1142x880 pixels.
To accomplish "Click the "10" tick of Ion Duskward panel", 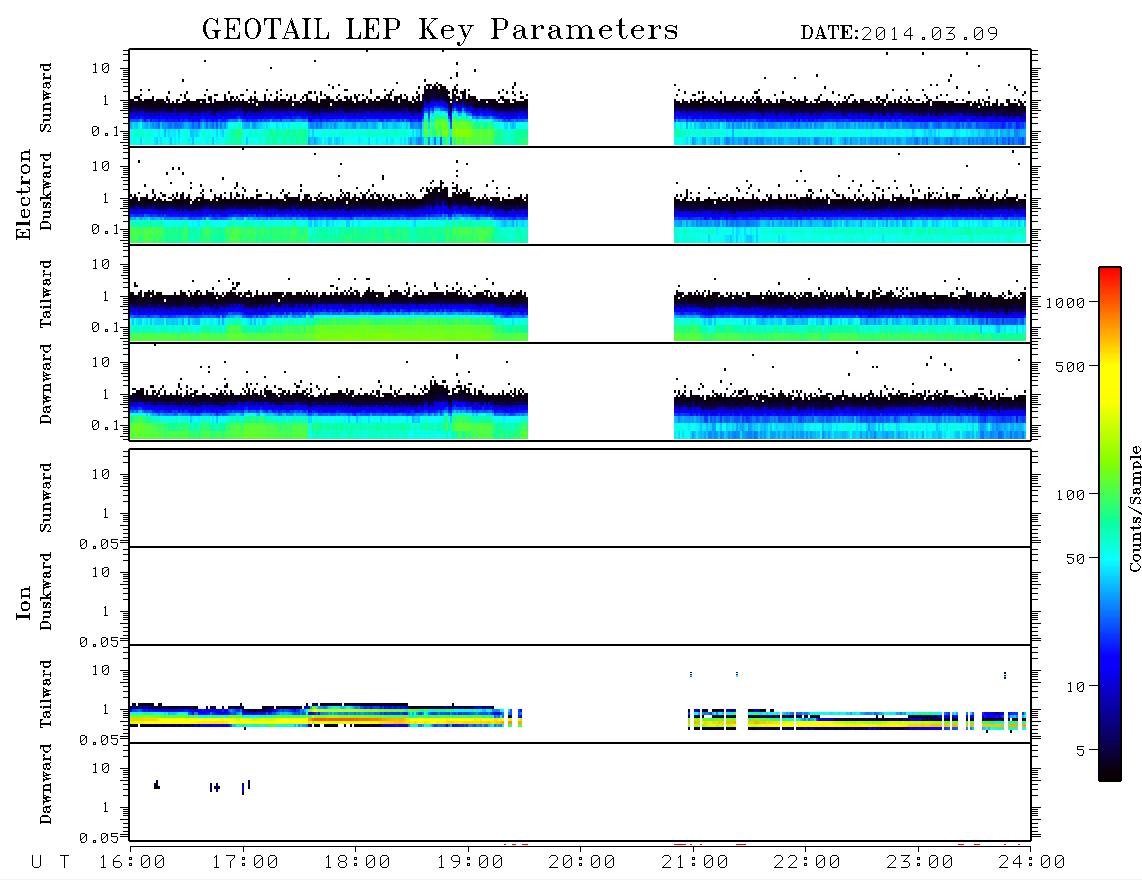I will 101,573.
